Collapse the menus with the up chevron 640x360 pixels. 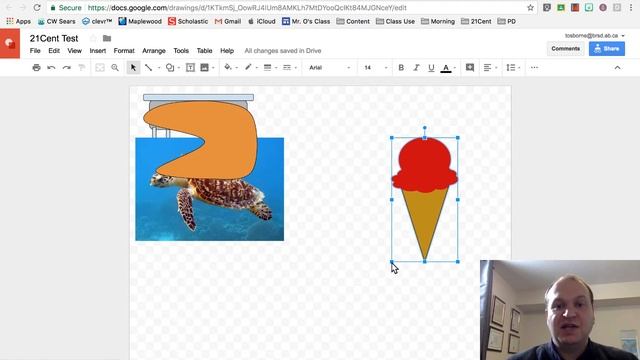617,67
